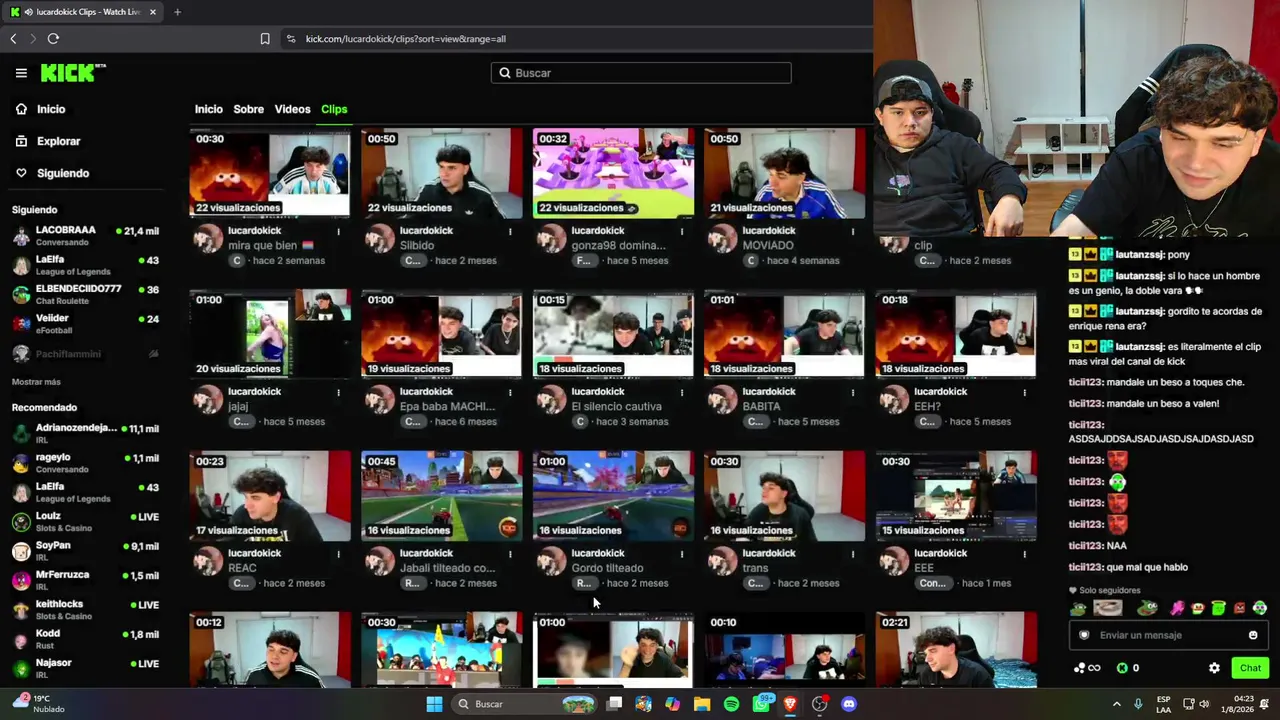The image size is (1280, 720).
Task: Open ELBENDECIIDO777 channel in sidebar
Action: (x=86, y=294)
